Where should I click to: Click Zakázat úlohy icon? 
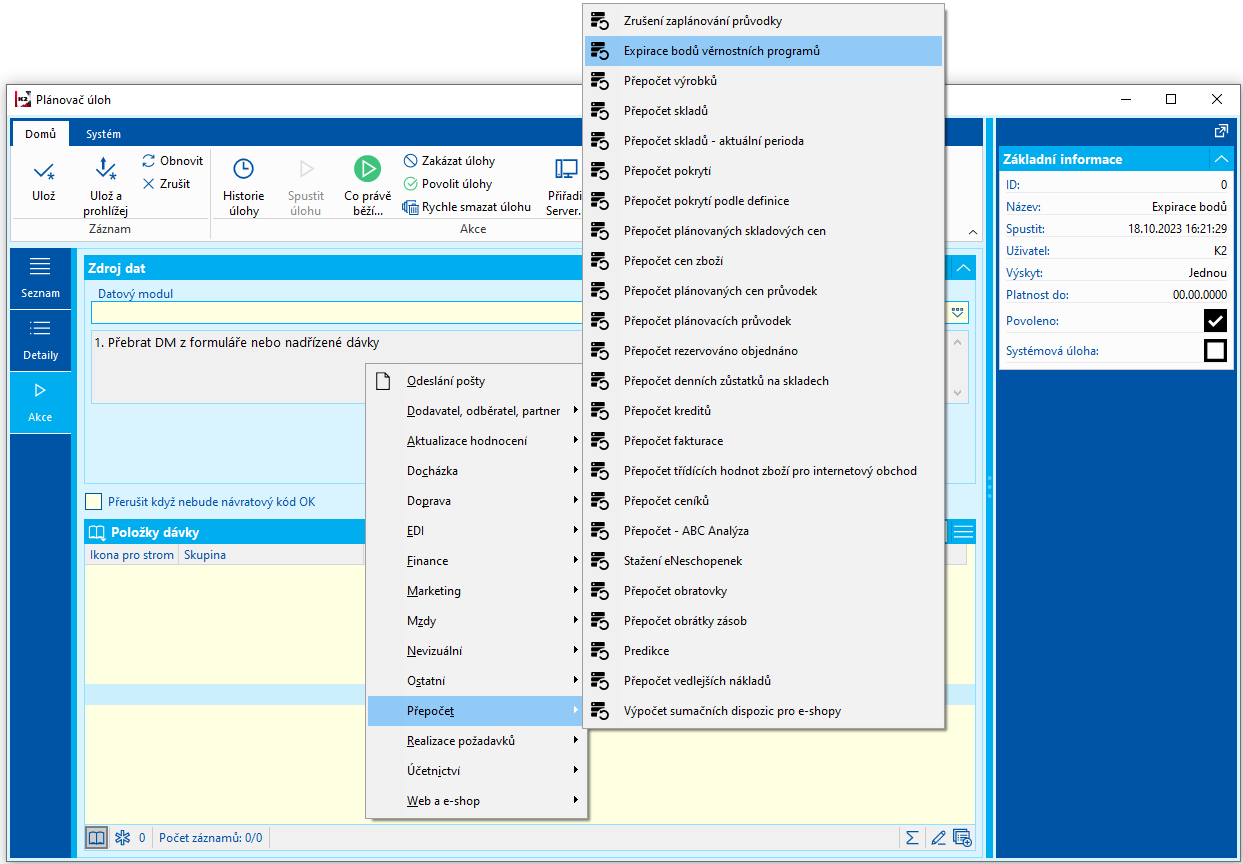tap(410, 161)
